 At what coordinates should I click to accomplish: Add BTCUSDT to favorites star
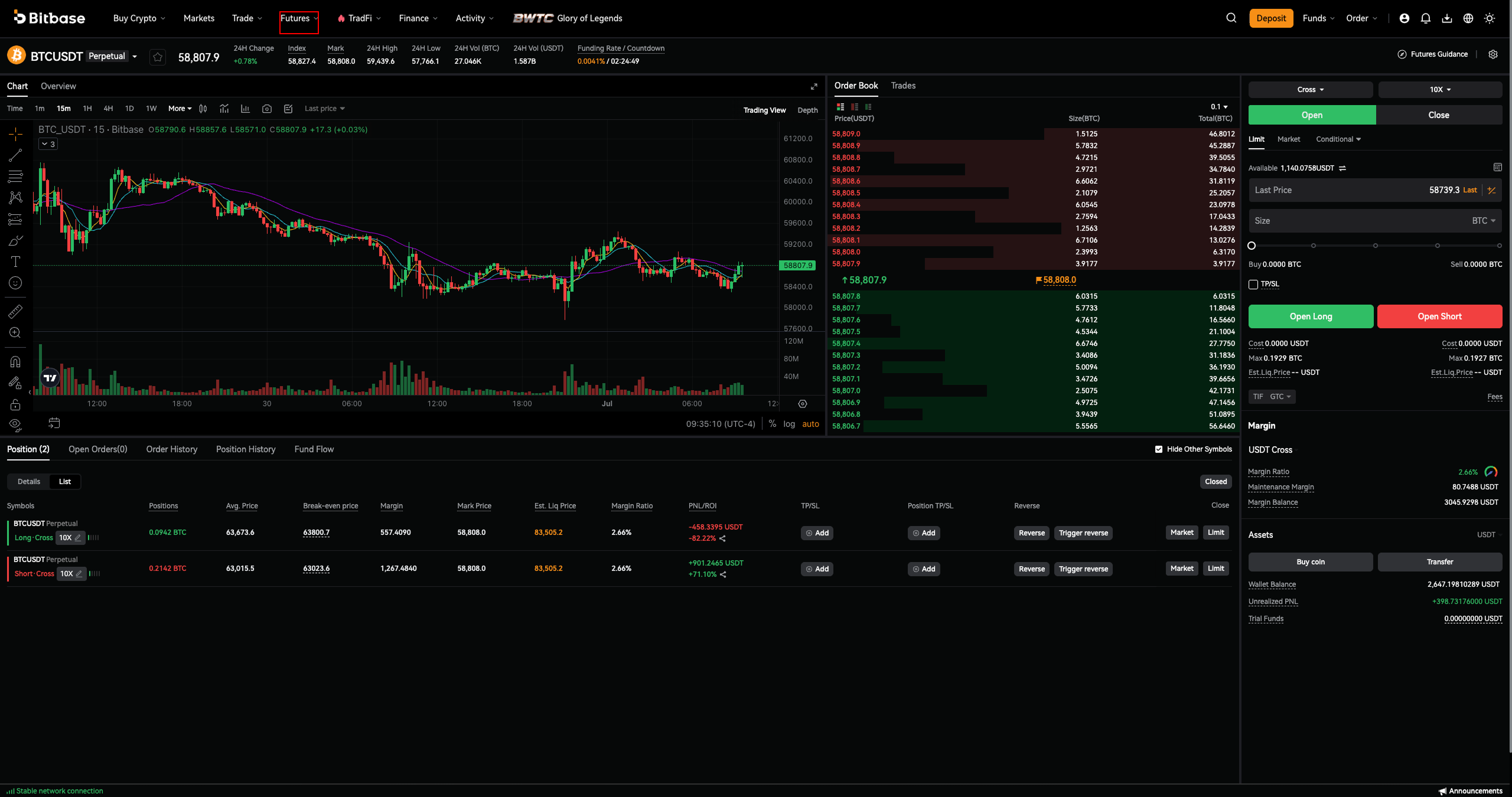[158, 57]
